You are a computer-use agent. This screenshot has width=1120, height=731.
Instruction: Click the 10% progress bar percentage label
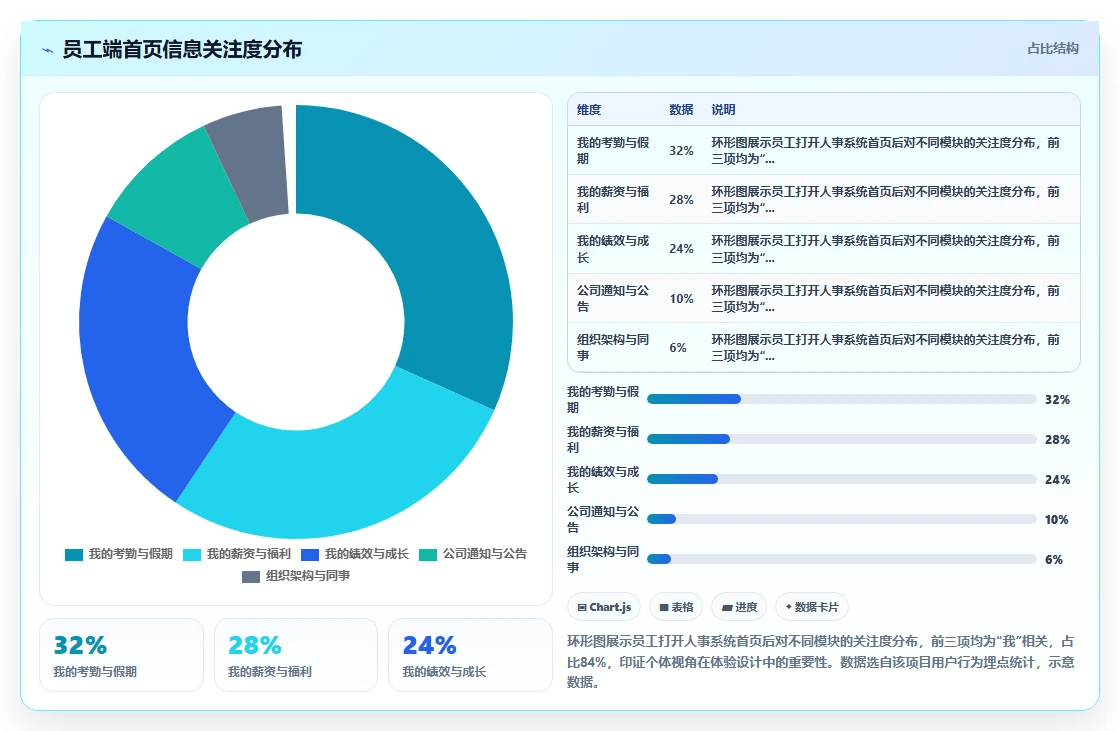point(1056,519)
